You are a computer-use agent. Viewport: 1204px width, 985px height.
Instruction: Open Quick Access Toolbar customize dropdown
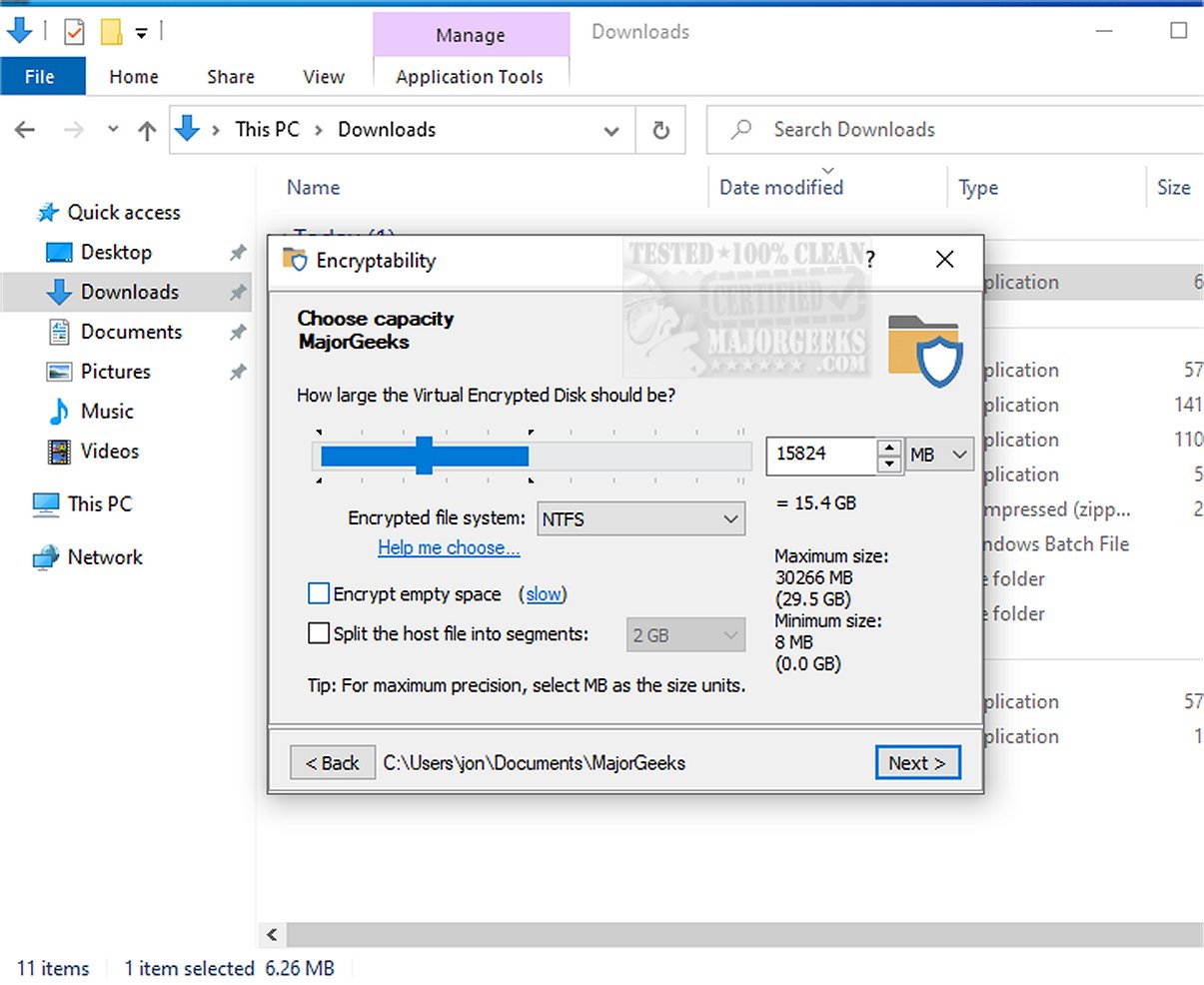click(142, 34)
